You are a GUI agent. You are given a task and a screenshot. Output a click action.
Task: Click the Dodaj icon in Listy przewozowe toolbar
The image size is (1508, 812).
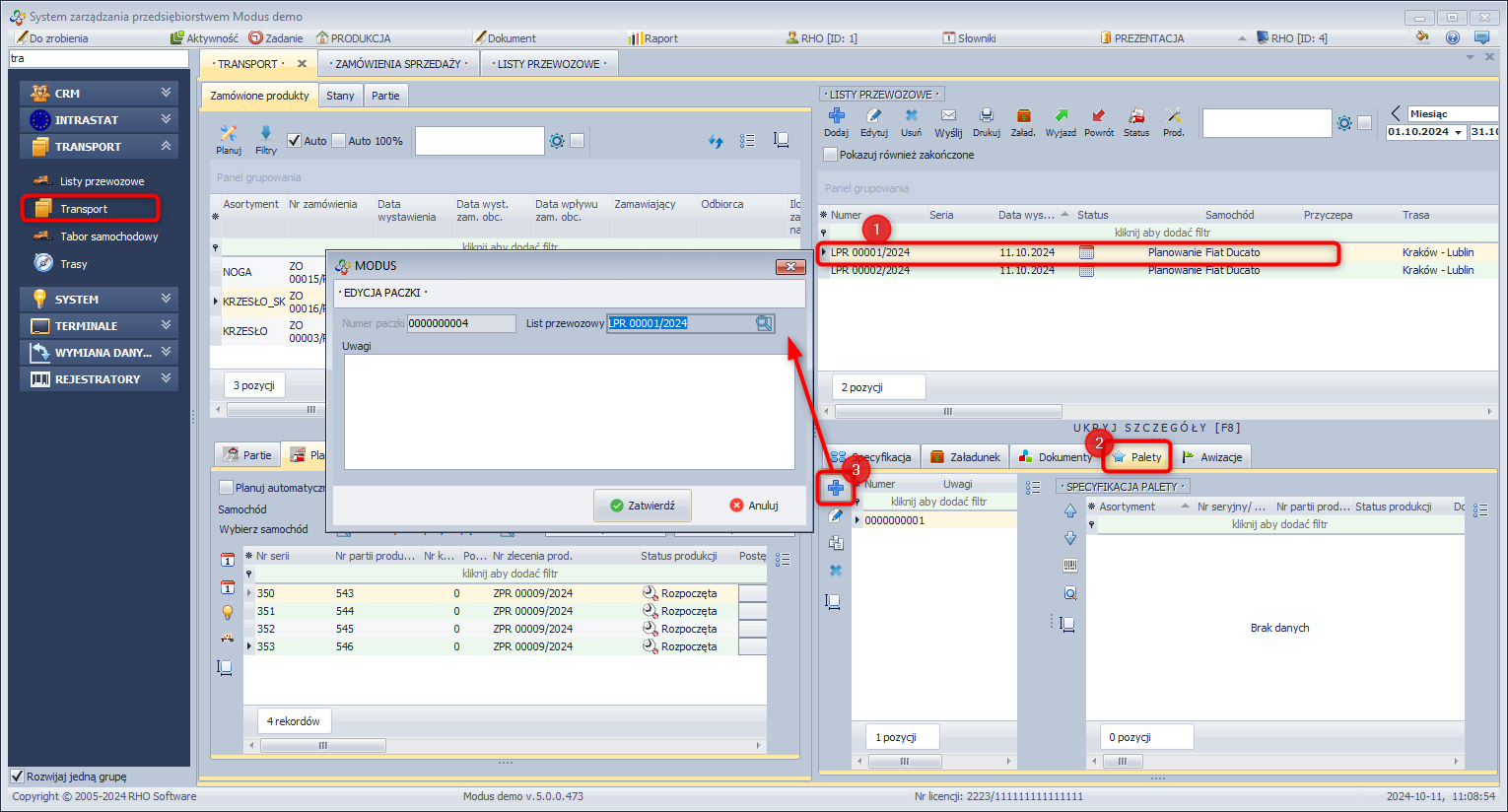click(x=836, y=116)
